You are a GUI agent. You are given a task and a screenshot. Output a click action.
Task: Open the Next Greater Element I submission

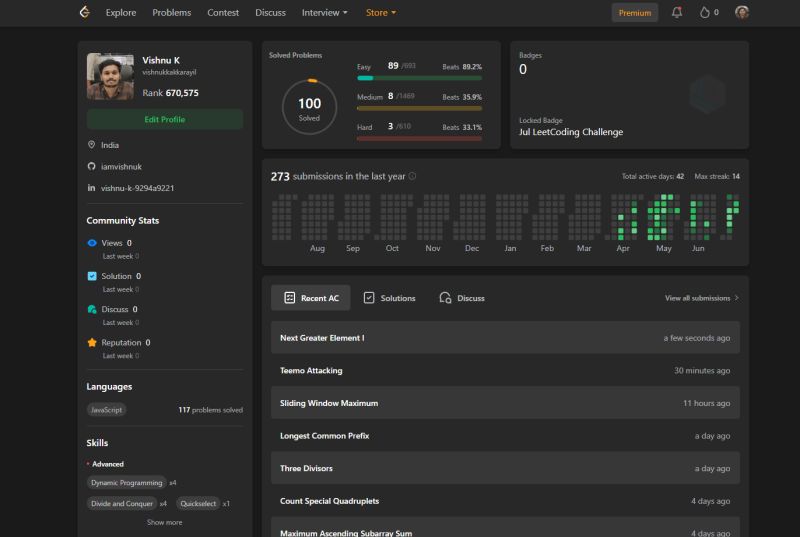505,338
